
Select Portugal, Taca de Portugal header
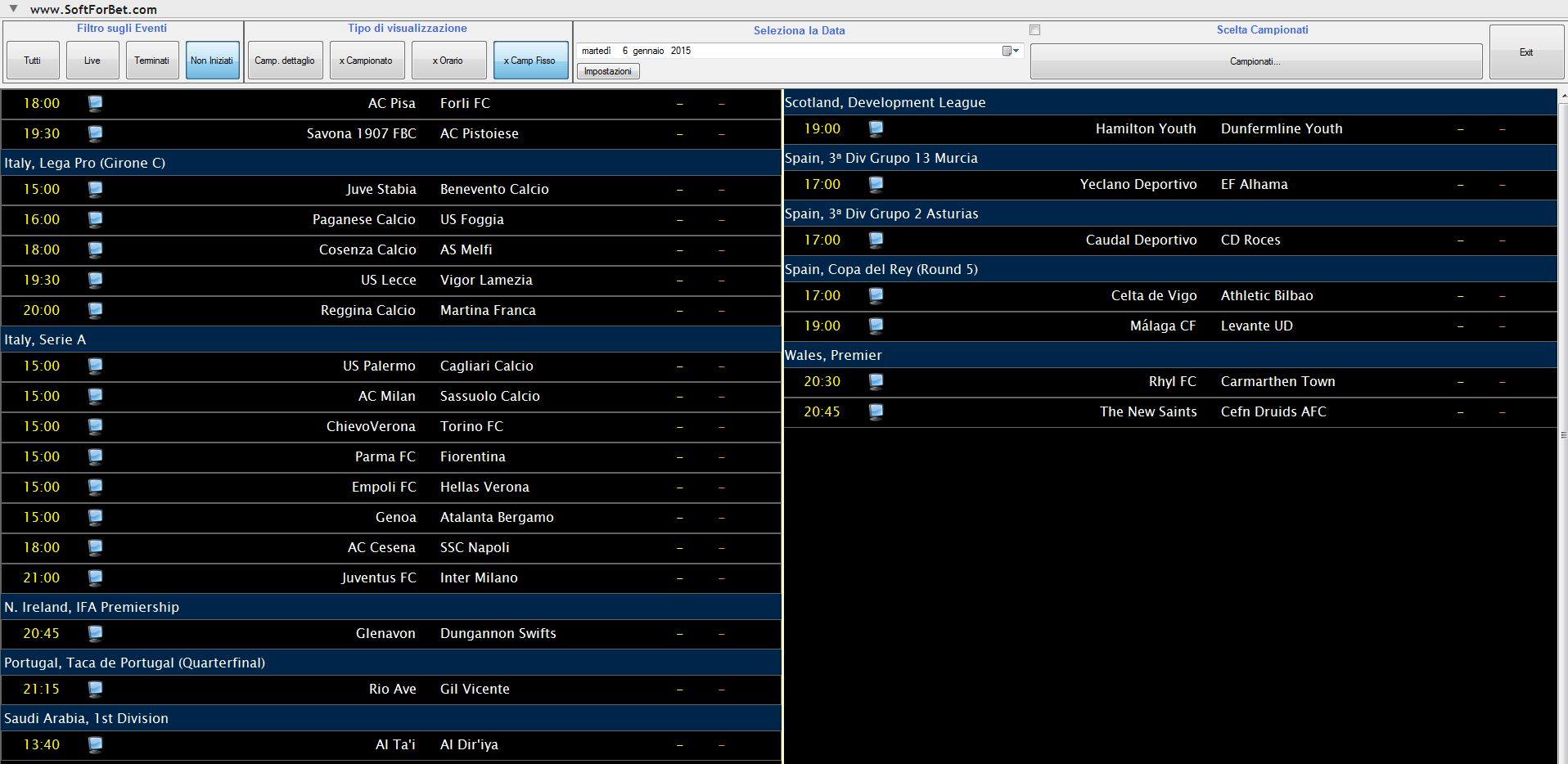pos(391,663)
